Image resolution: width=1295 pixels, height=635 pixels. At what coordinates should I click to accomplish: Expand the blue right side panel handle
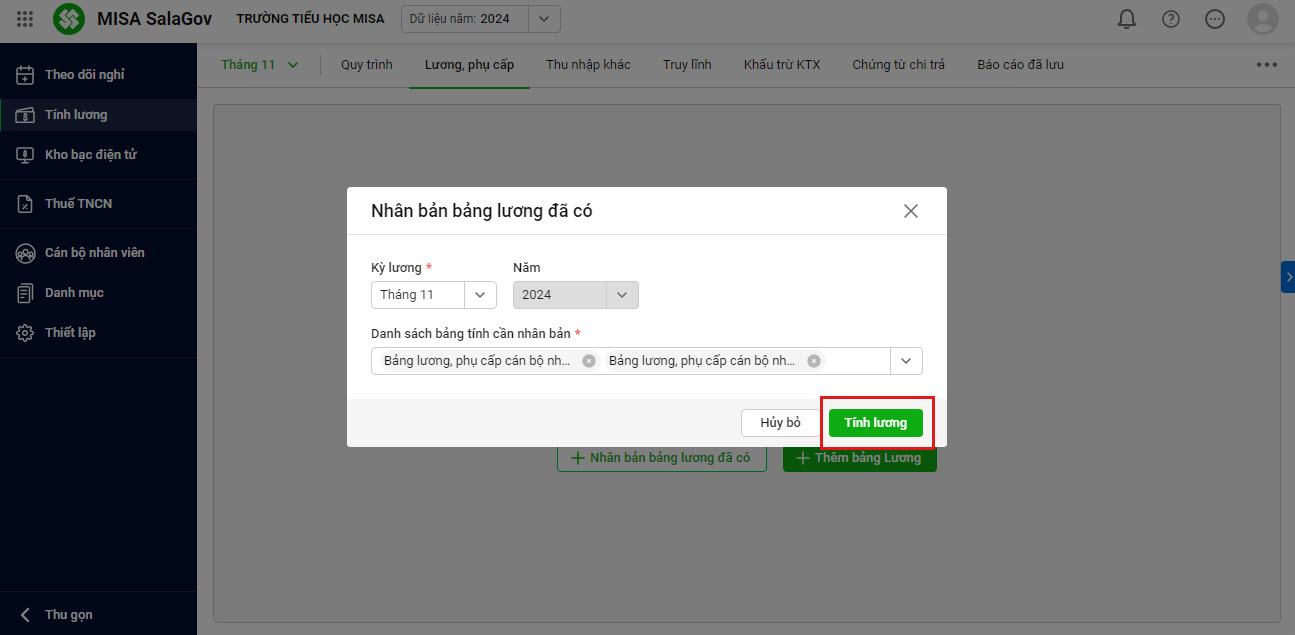tap(1288, 277)
